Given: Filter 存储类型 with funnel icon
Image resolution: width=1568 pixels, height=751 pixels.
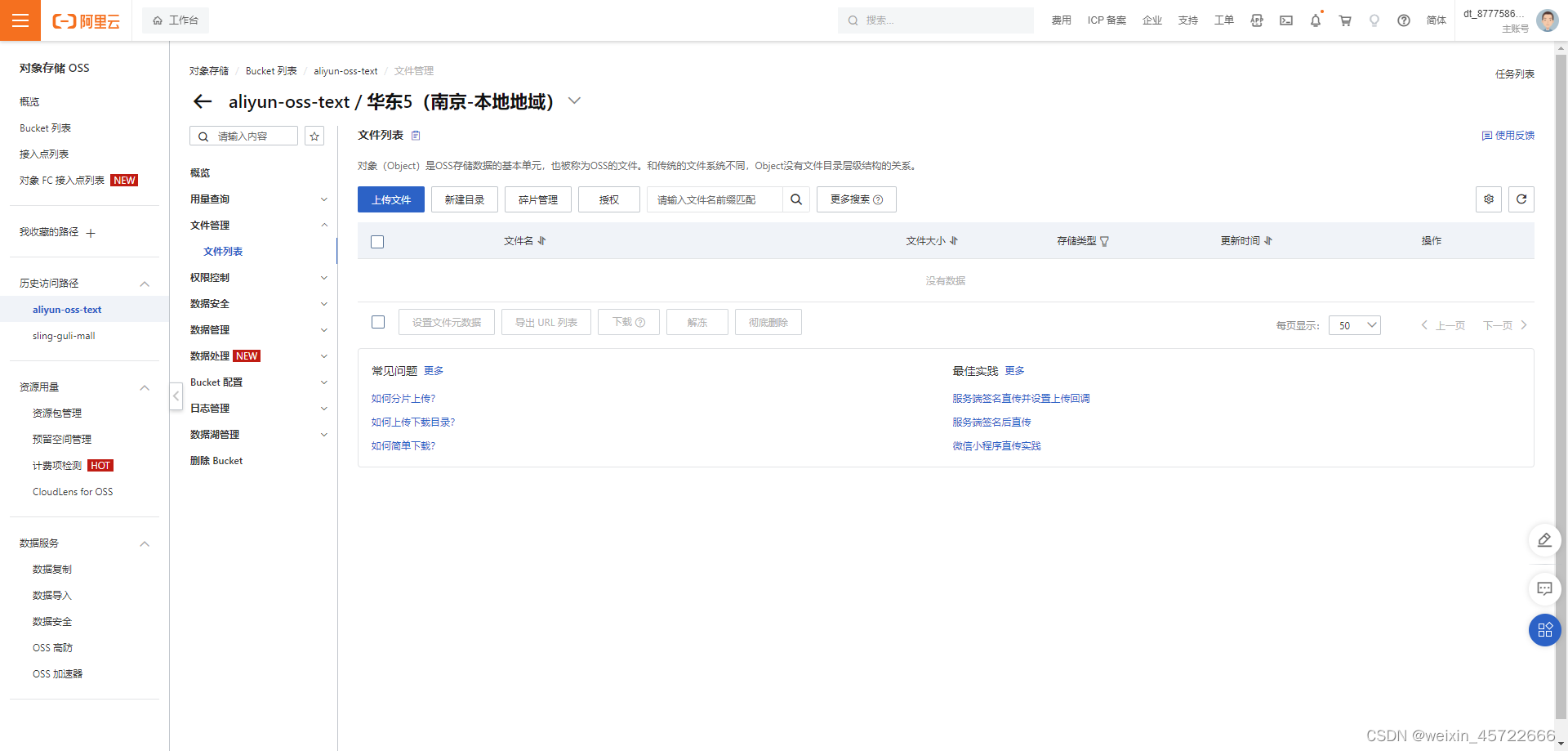Looking at the screenshot, I should click(x=1105, y=241).
